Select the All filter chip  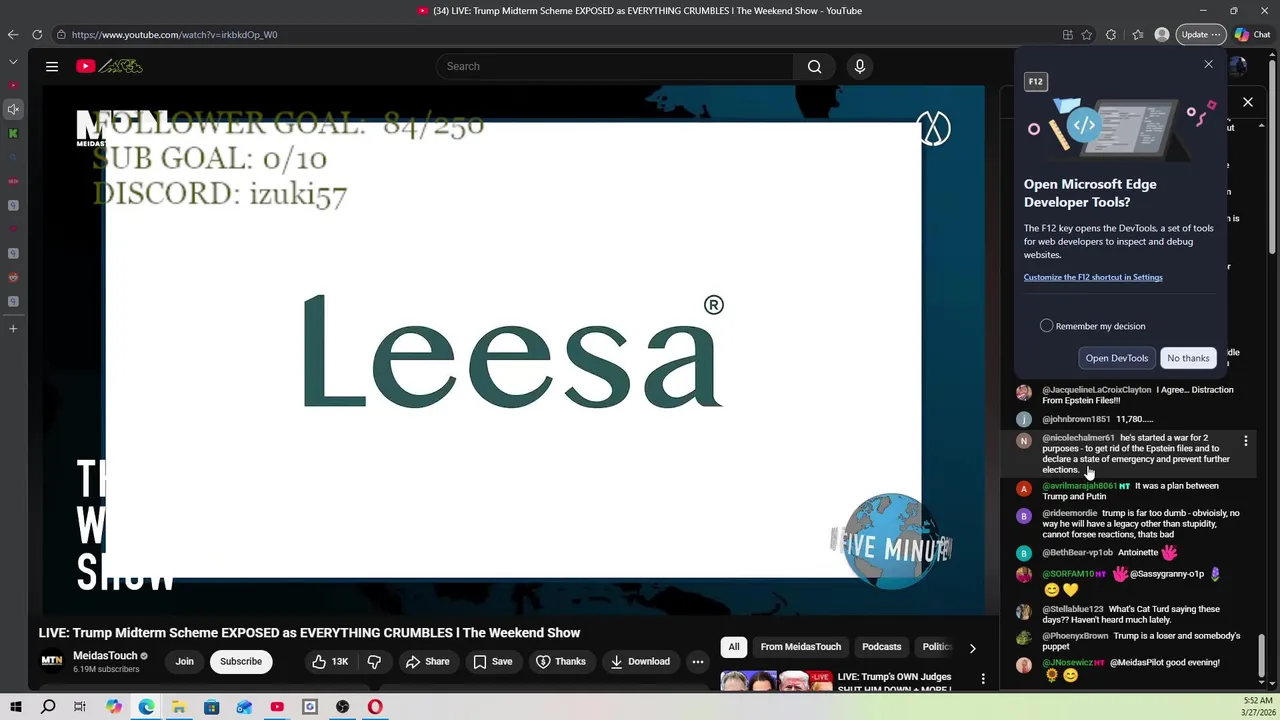tap(734, 647)
